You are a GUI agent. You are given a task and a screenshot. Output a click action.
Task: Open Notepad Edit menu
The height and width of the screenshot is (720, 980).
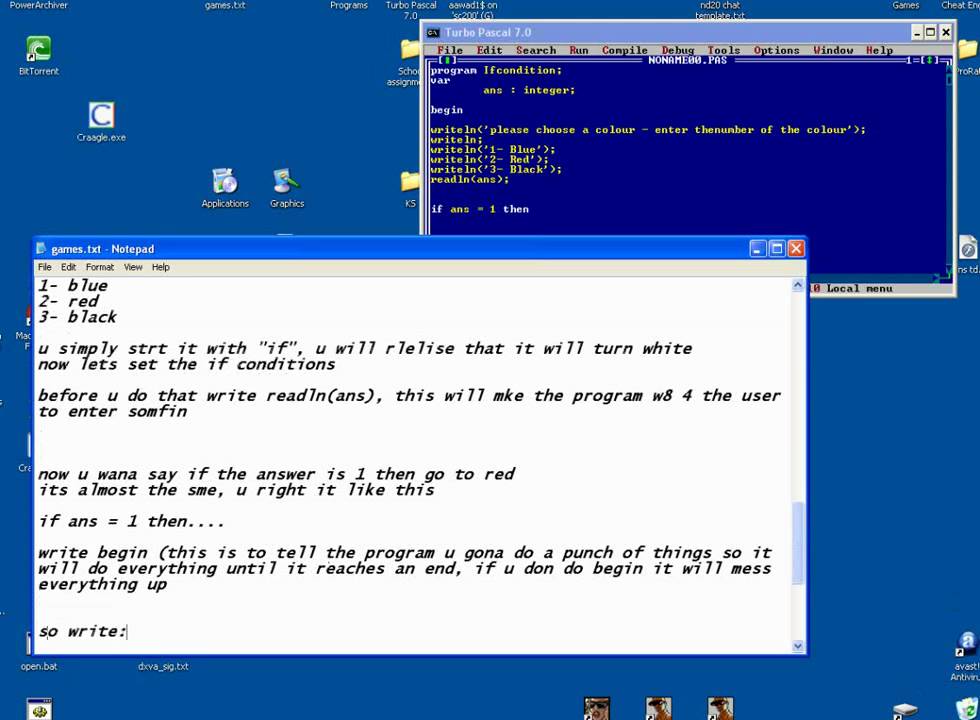68,267
